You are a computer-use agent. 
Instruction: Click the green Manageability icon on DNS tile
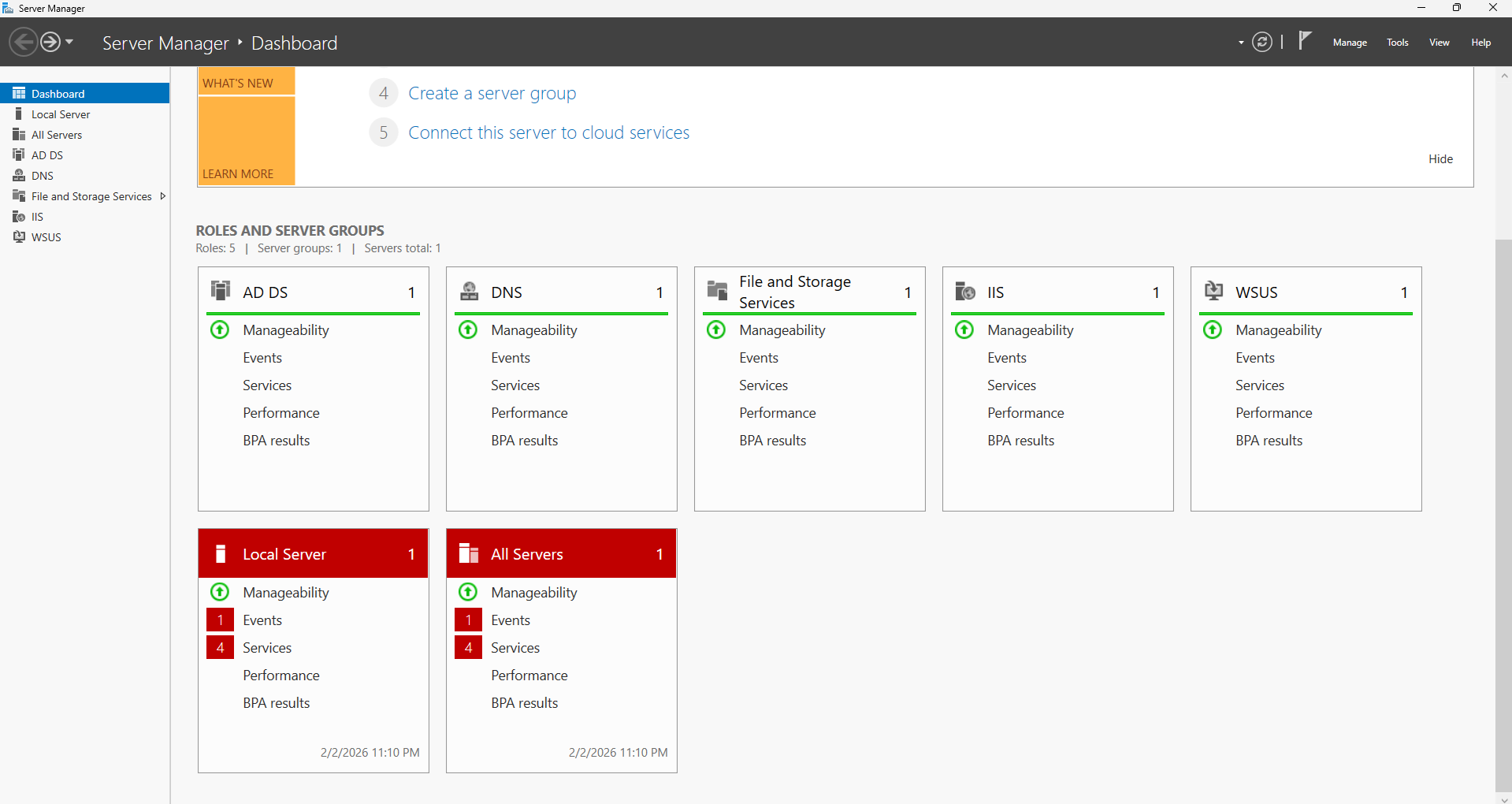[x=467, y=329]
